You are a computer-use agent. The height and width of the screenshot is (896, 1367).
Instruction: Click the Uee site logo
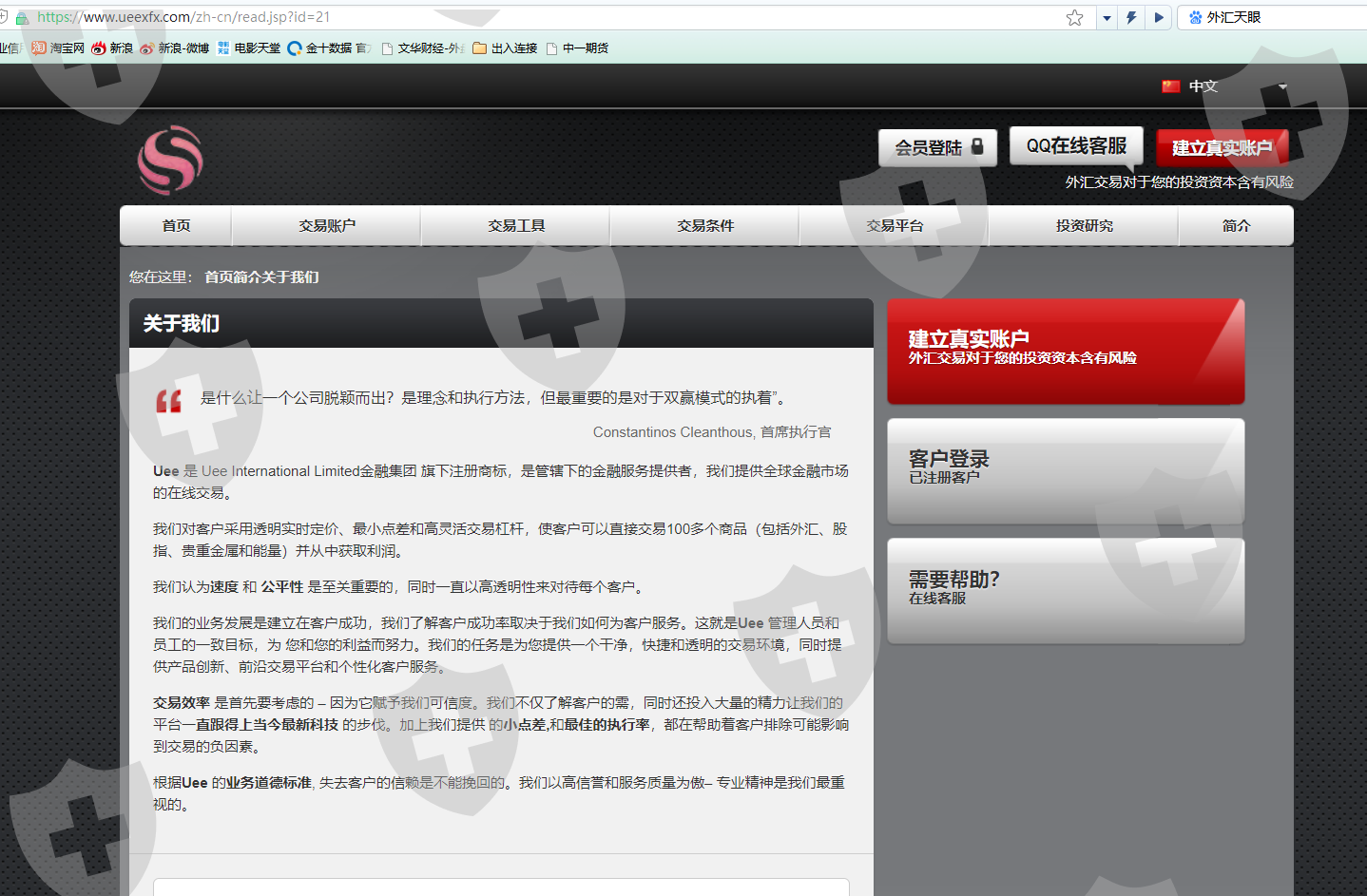170,160
